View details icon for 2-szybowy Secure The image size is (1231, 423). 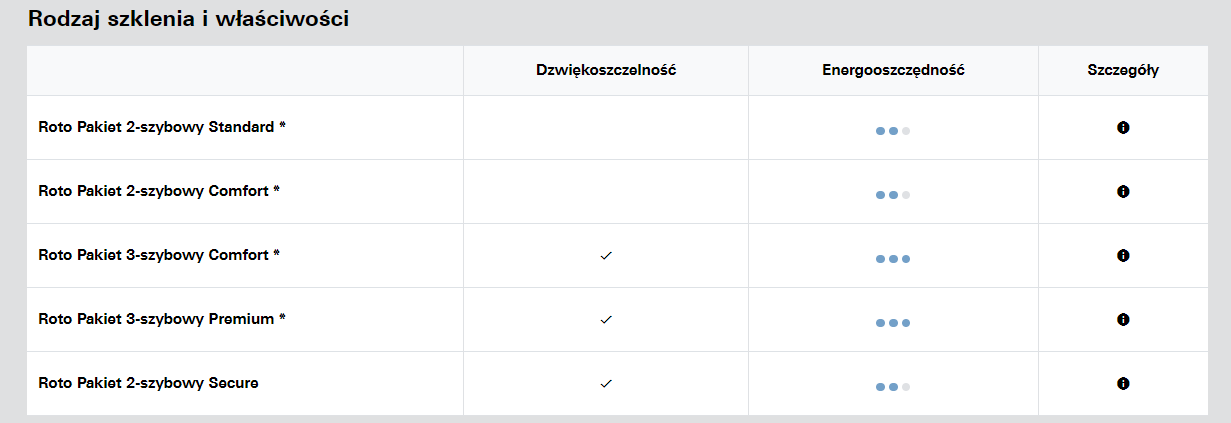point(1123,383)
